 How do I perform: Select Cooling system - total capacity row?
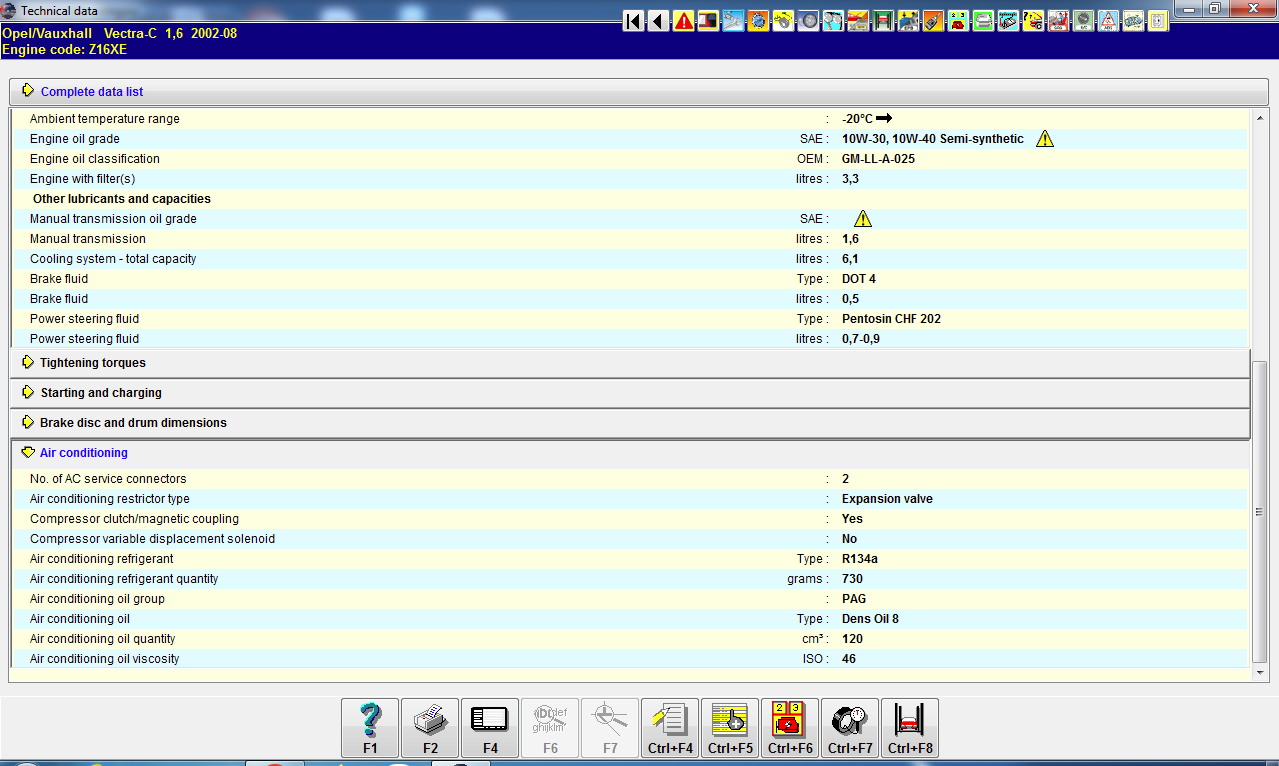click(x=630, y=259)
